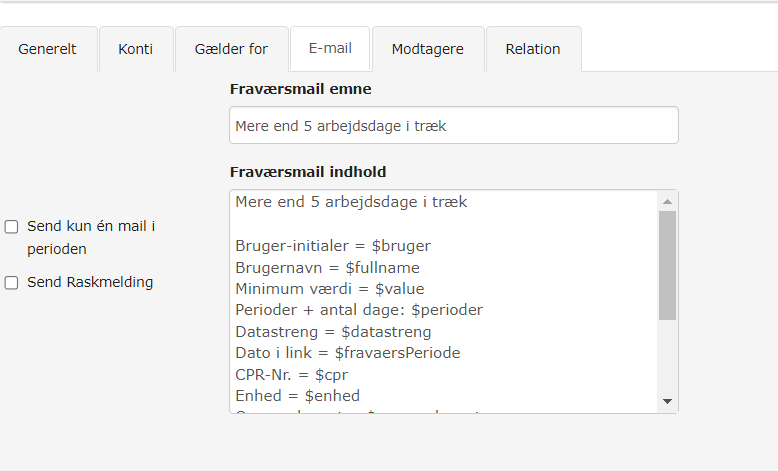Open the Relation tab
Screen dimensions: 778x471
[532, 49]
